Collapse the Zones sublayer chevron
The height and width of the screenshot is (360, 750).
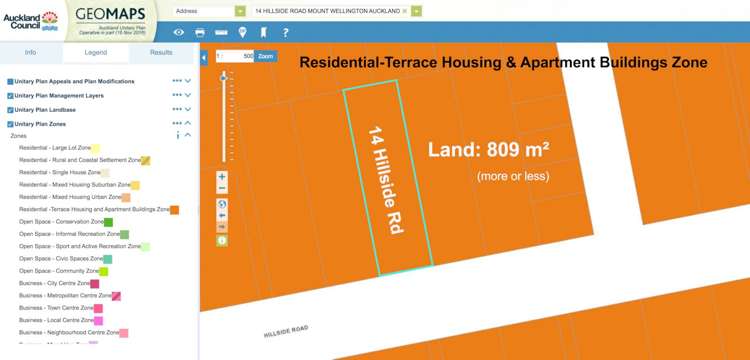click(x=188, y=135)
